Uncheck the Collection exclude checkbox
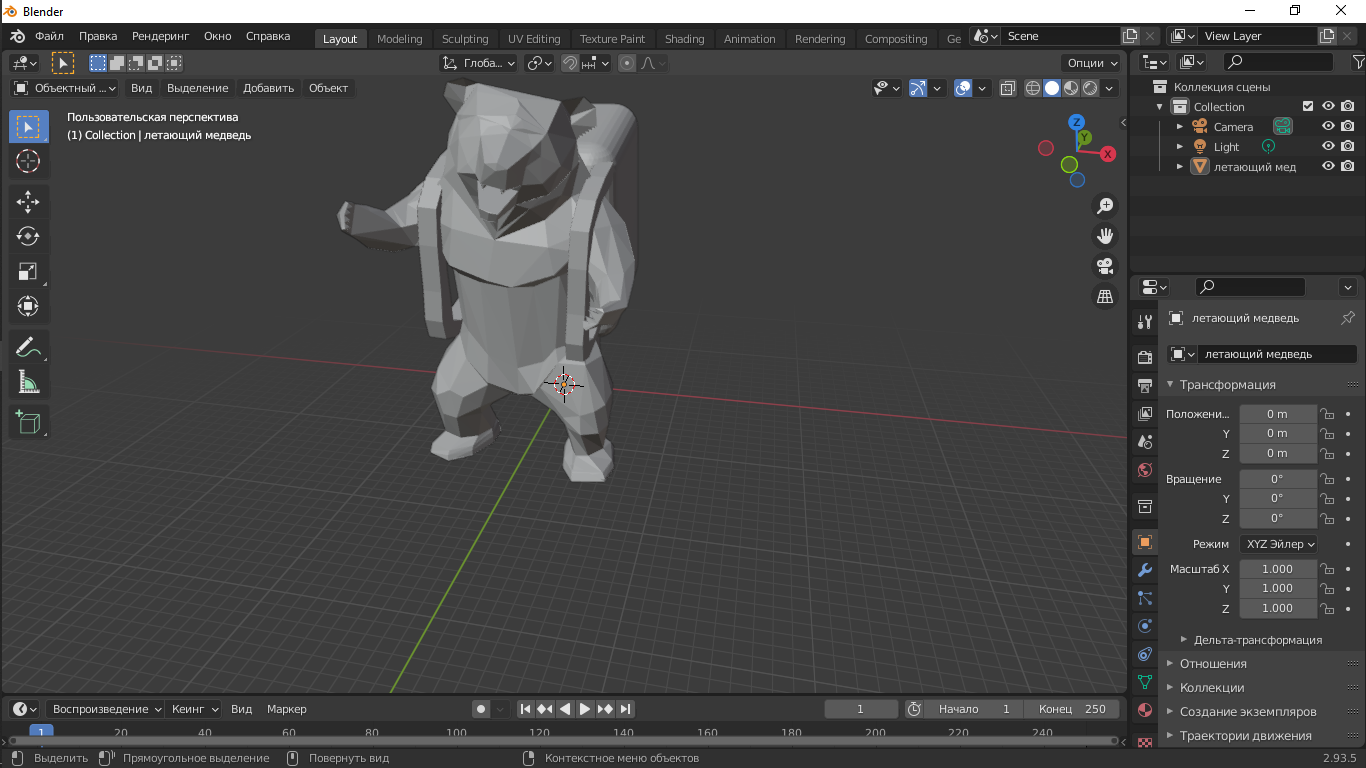The image size is (1366, 768). click(x=1308, y=106)
